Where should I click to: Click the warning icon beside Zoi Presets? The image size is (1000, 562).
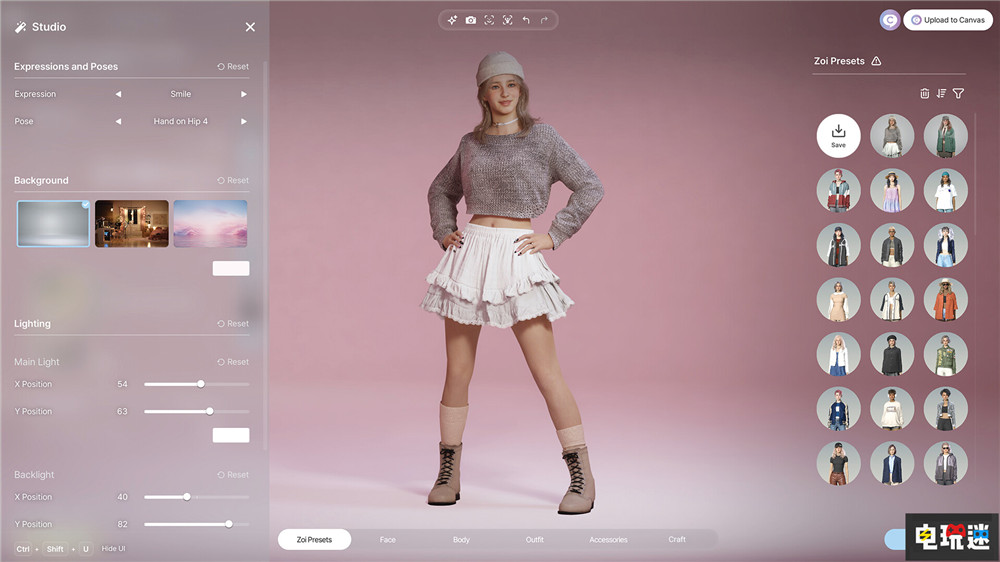876,61
